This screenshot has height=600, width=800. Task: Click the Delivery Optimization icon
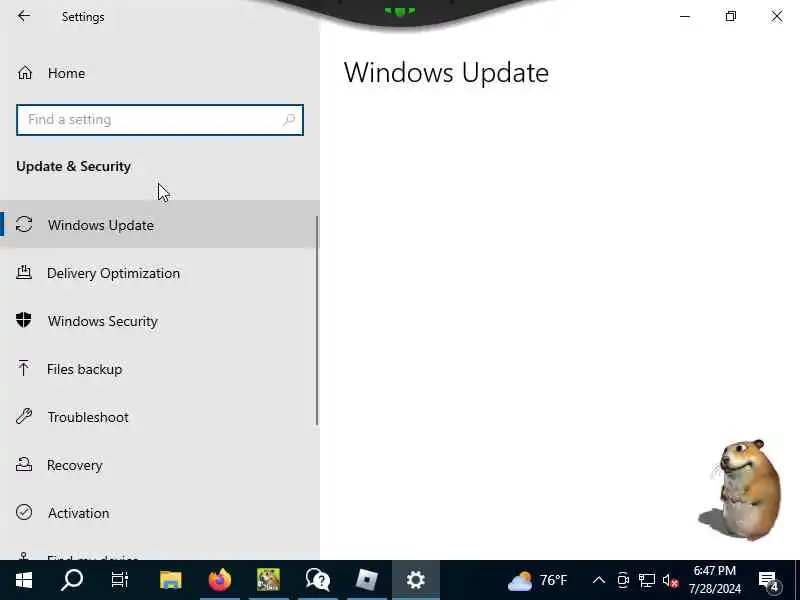pos(24,272)
